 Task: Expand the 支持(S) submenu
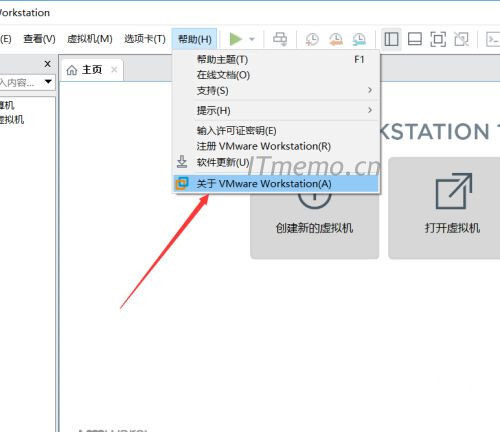(x=277, y=90)
